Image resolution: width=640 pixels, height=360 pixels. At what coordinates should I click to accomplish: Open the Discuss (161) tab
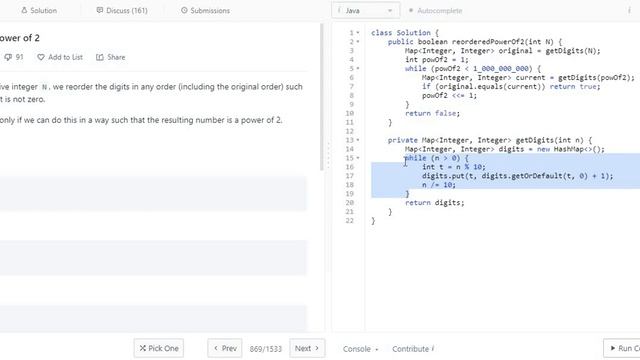pos(122,11)
